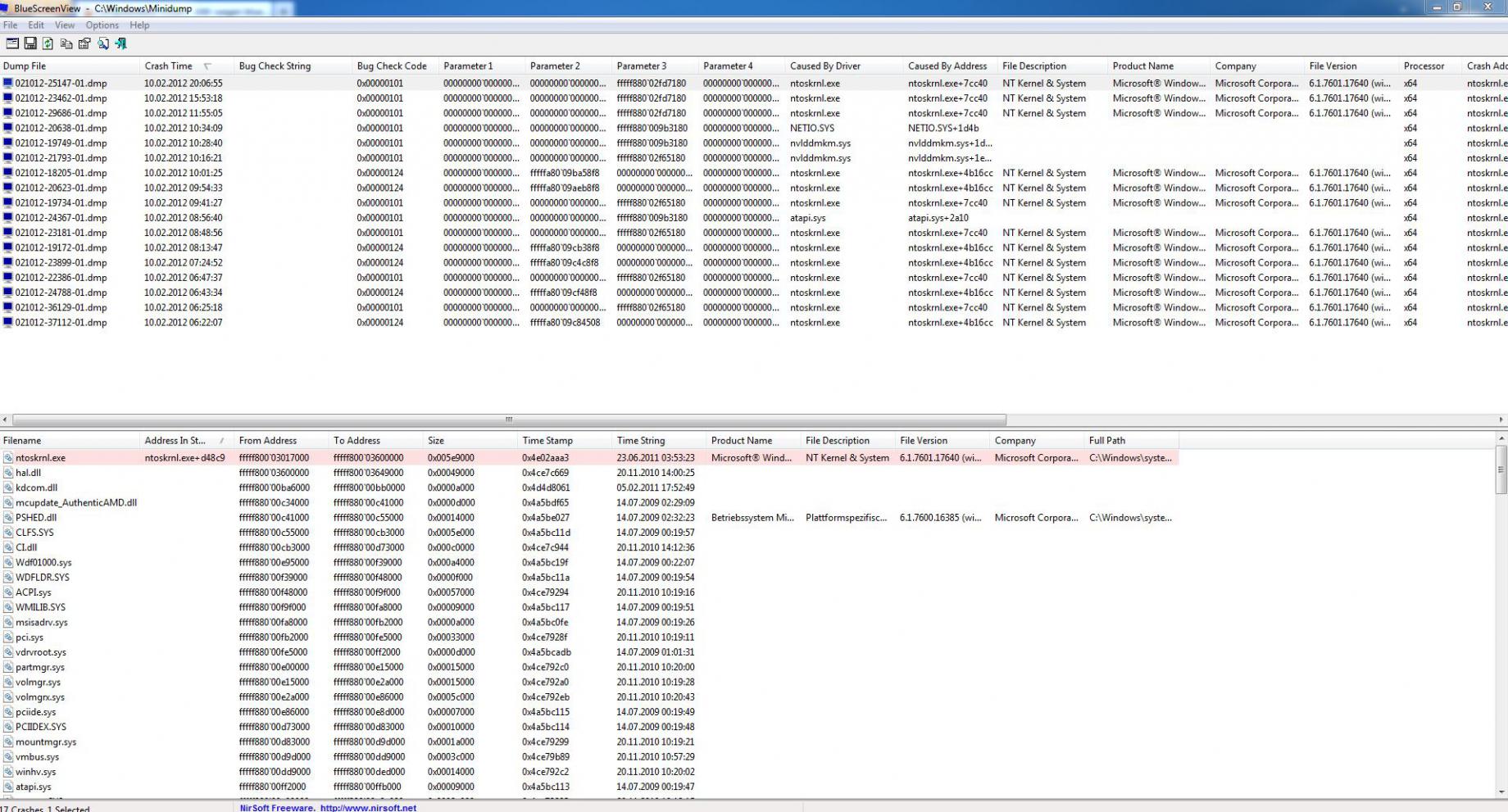The height and width of the screenshot is (812, 1508).
Task: Click the upper pane horizontal scrollbar thumb
Action: pos(509,420)
